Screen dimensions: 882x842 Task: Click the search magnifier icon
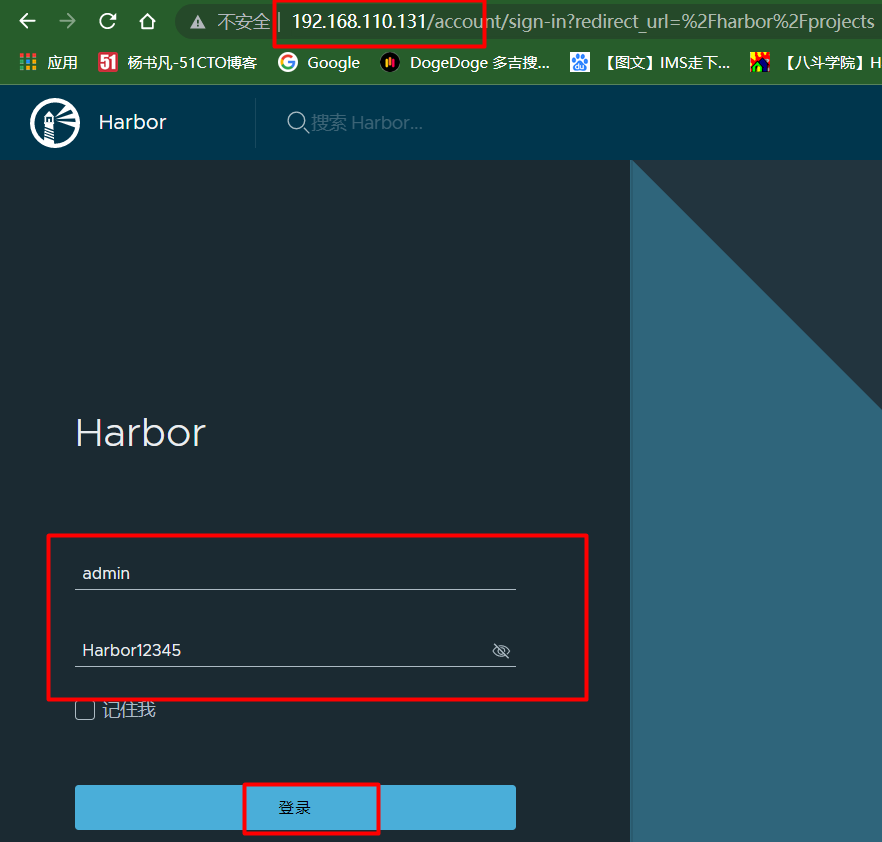click(x=297, y=122)
